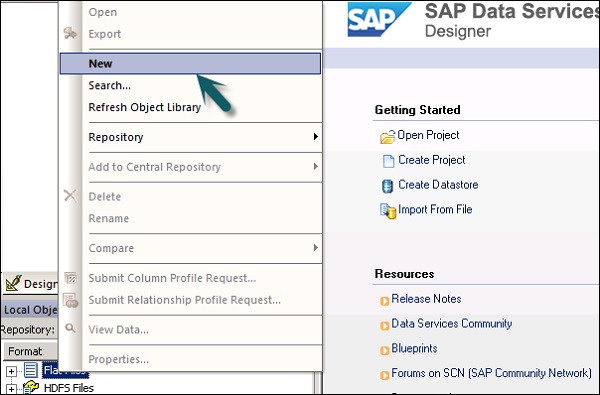Open the Blueprints link
Screen dimensions: 600x395
[x=414, y=349]
